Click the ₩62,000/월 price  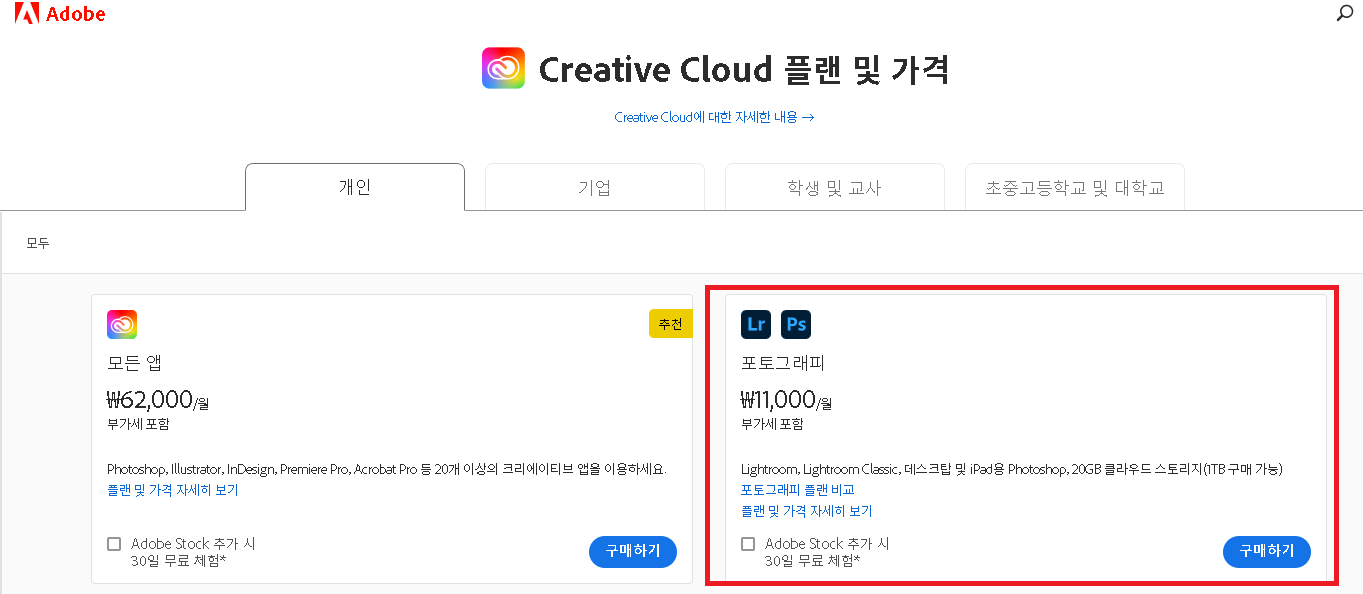158,400
